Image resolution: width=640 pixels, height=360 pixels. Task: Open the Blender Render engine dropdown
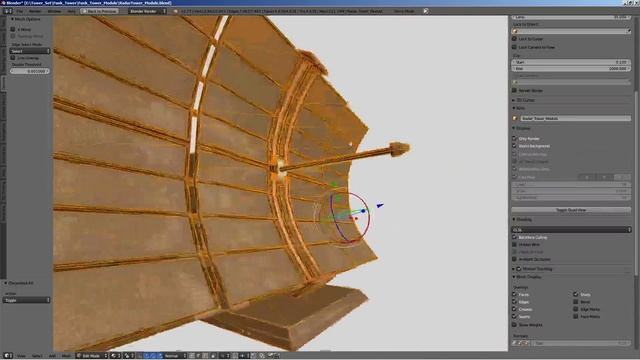point(147,11)
